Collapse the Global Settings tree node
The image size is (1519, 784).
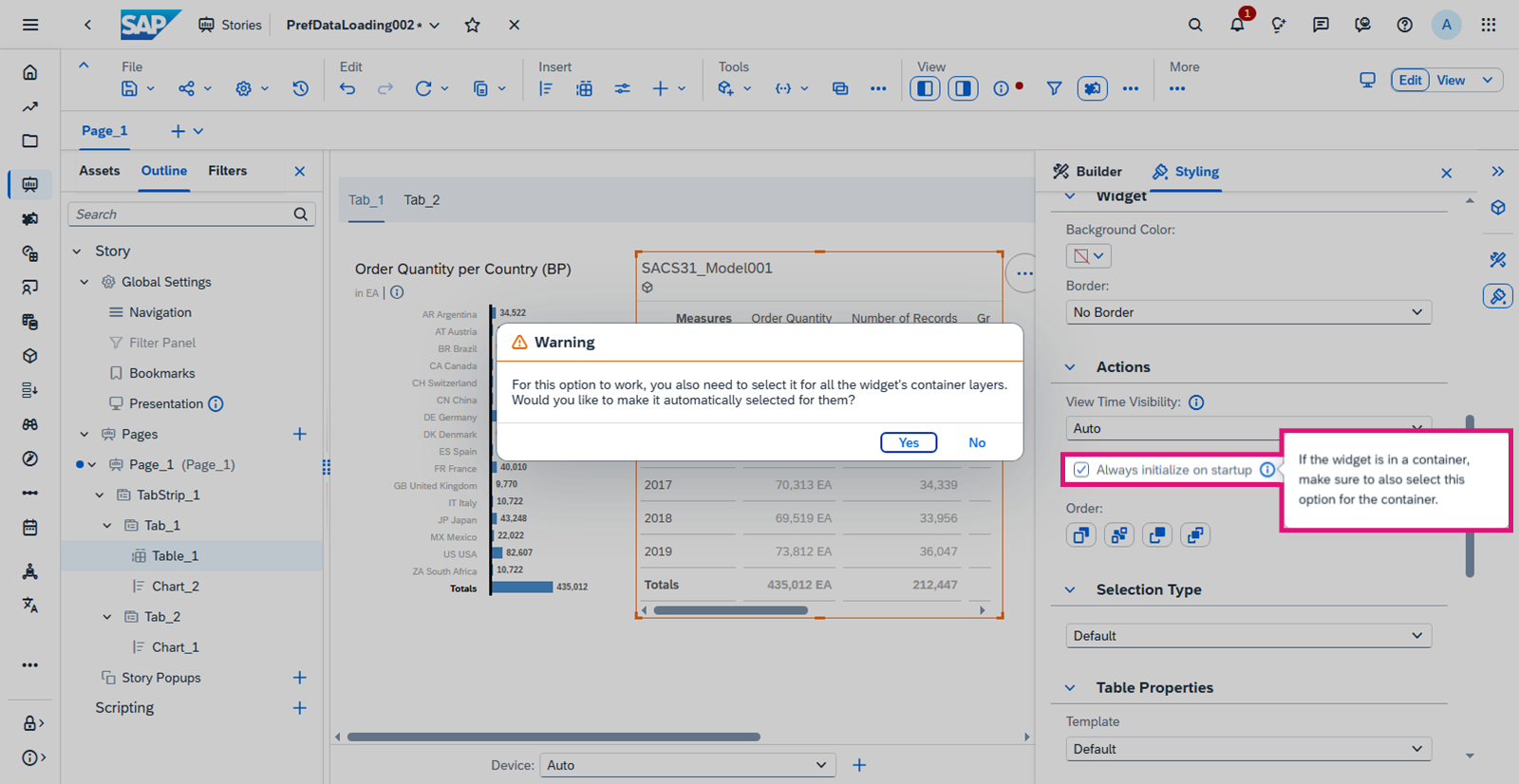[x=84, y=282]
